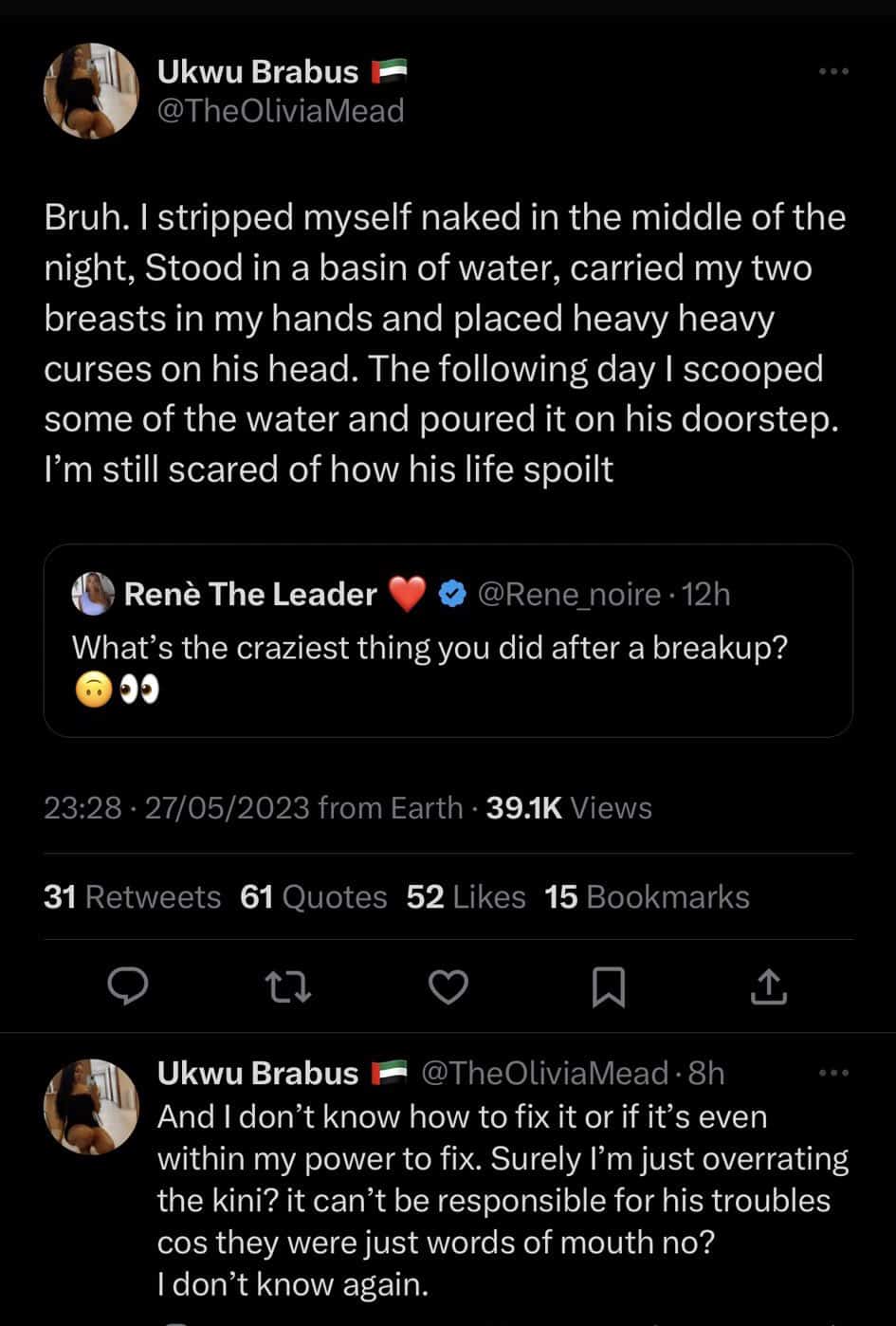Screen dimensions: 896x1326
Task: Open Ukwu Brabus profile picture on main tweet
Action: tap(92, 91)
